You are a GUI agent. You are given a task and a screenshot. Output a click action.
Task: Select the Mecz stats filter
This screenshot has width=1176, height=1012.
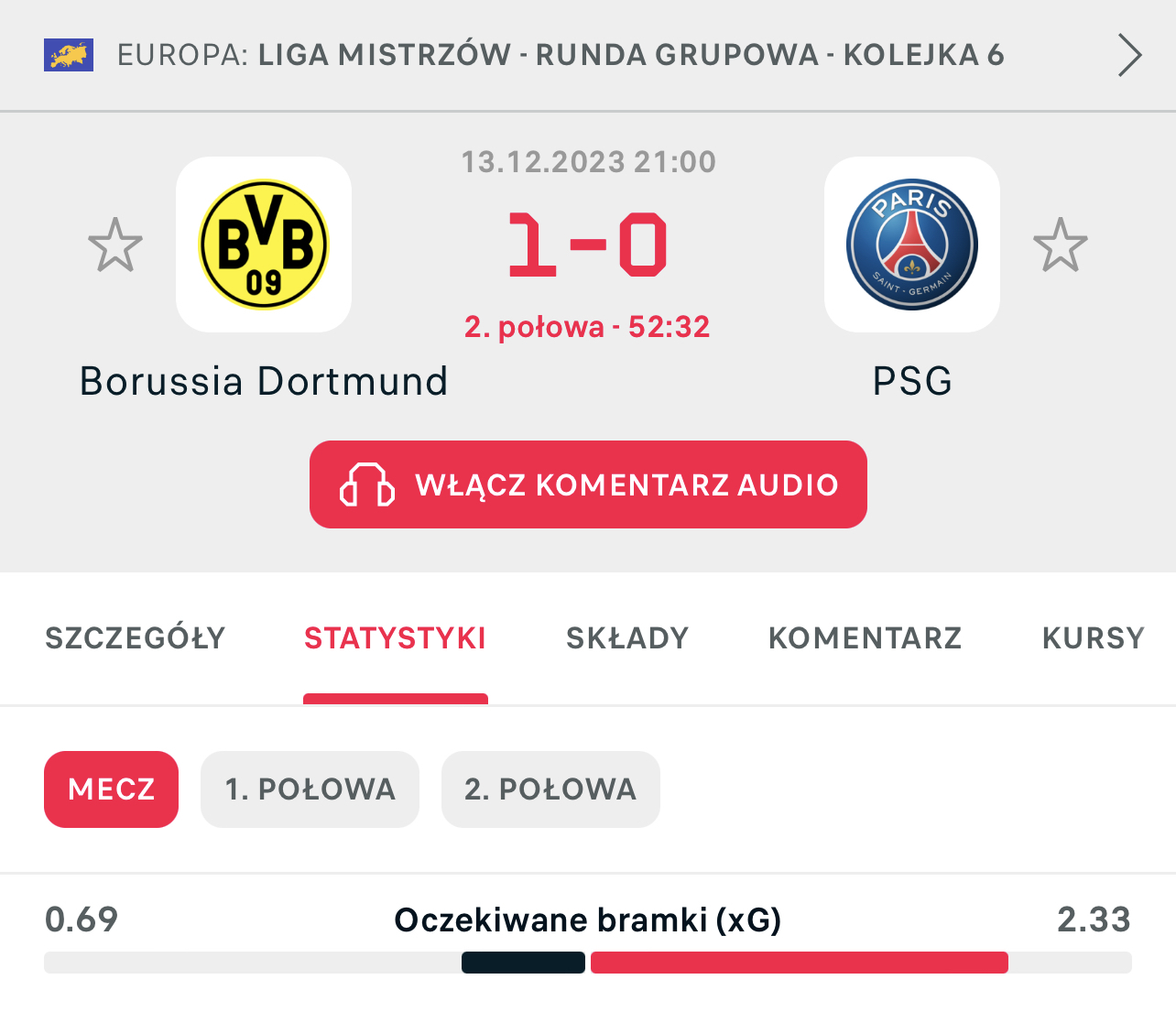coord(111,789)
